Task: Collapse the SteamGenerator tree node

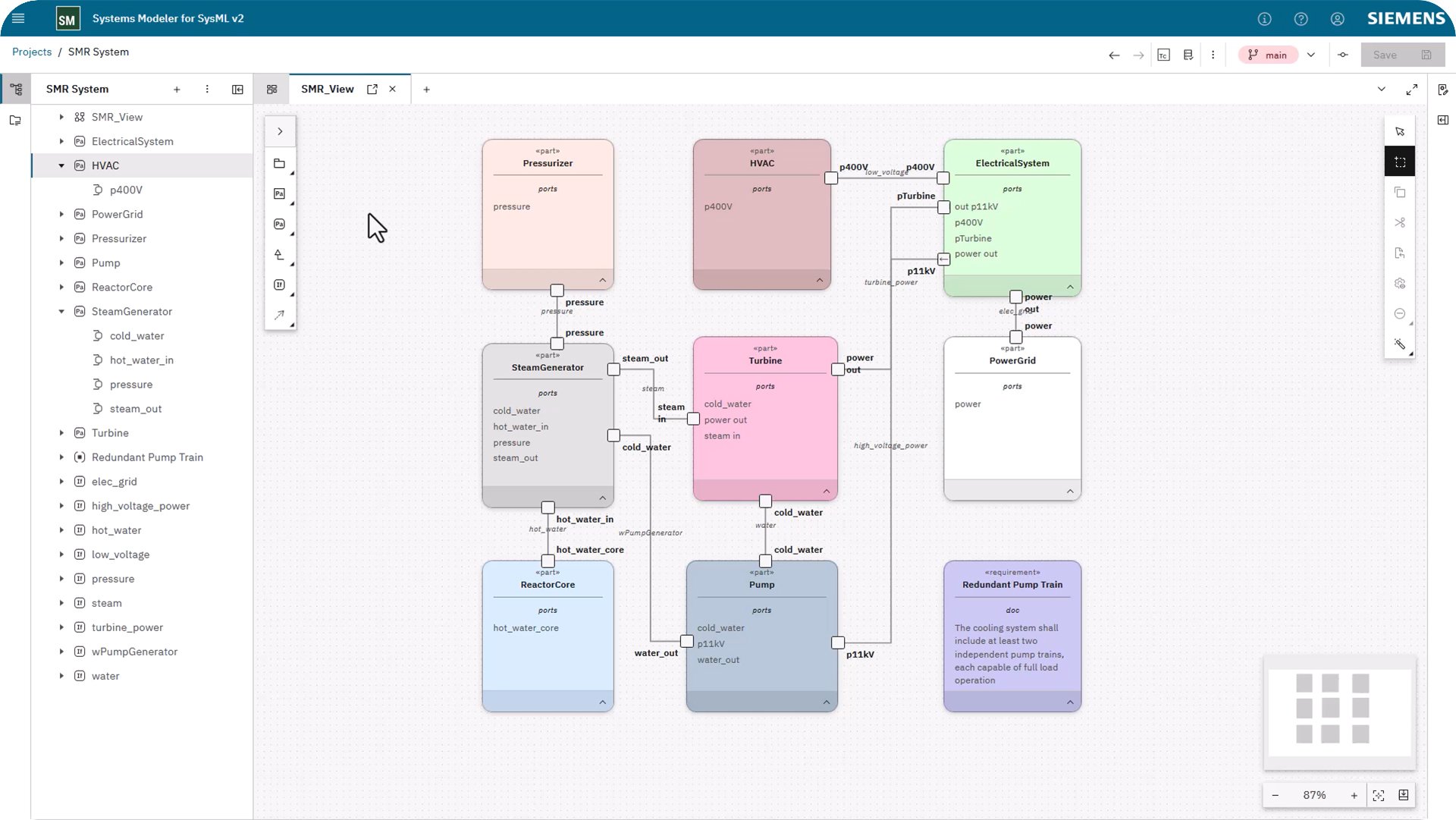Action: point(61,312)
